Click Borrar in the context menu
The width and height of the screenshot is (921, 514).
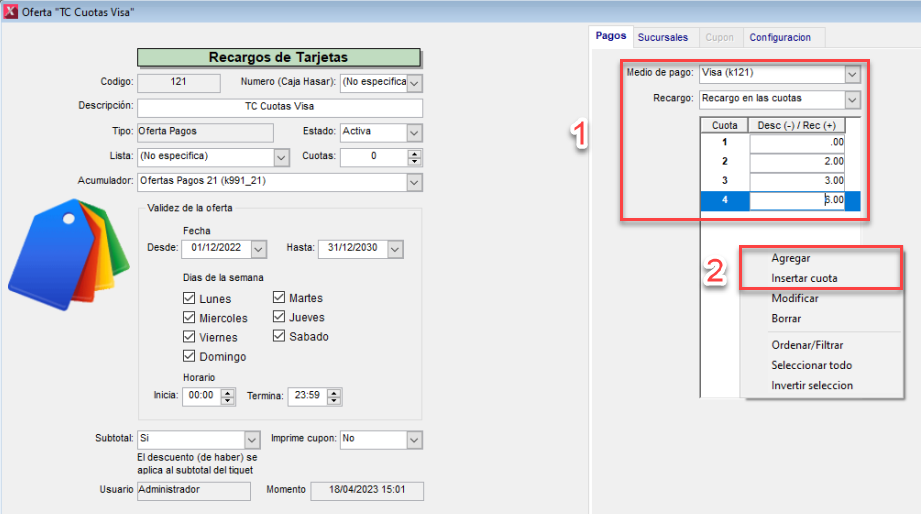[786, 318]
